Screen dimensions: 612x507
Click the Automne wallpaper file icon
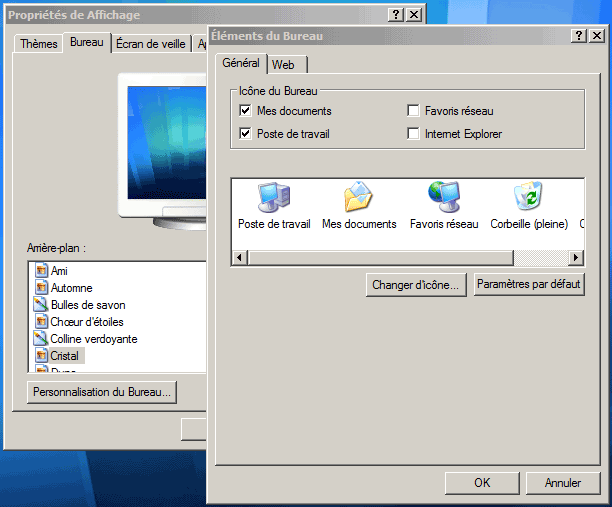point(41,287)
